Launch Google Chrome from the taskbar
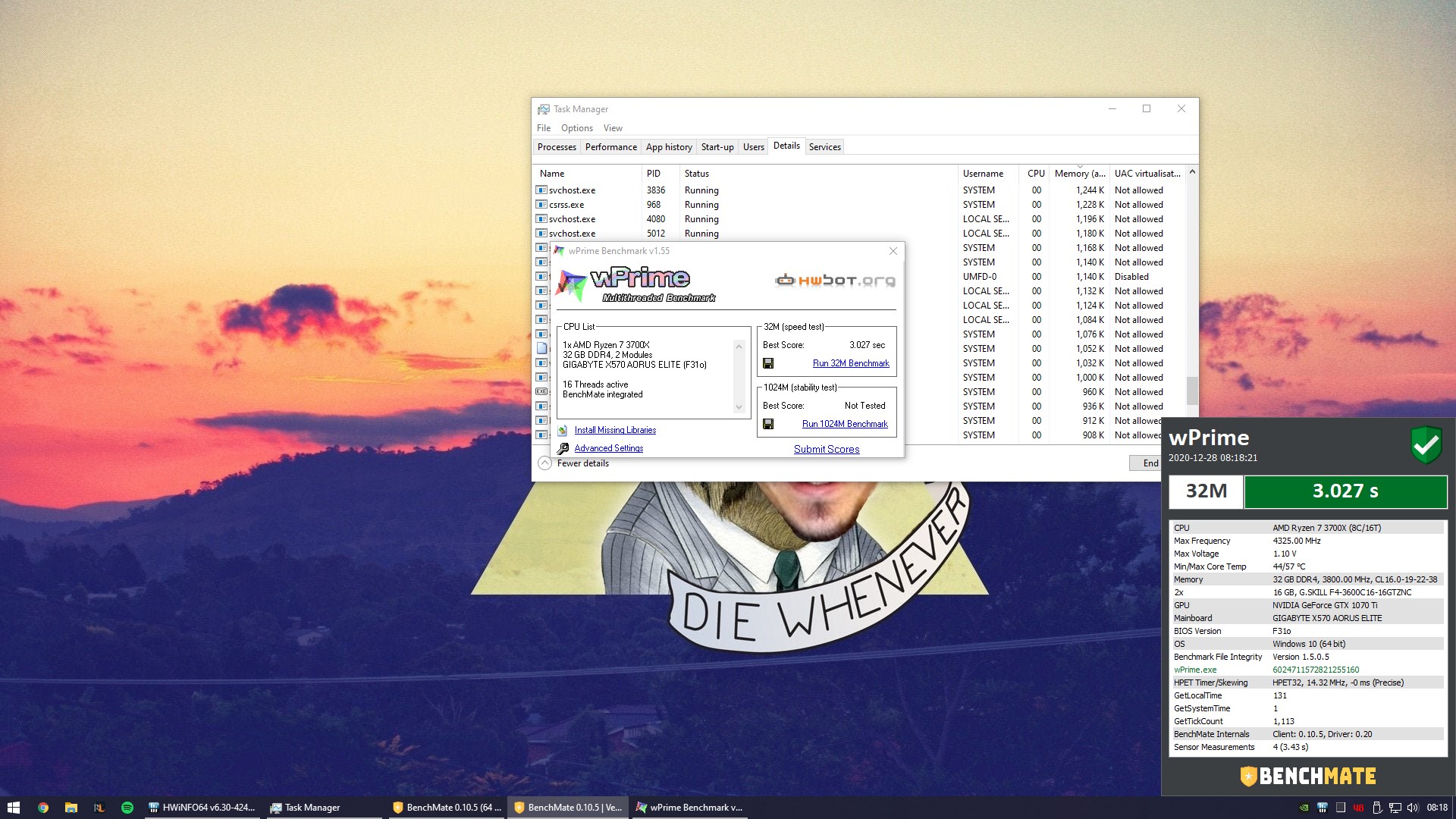Image resolution: width=1456 pixels, height=819 pixels. click(43, 808)
